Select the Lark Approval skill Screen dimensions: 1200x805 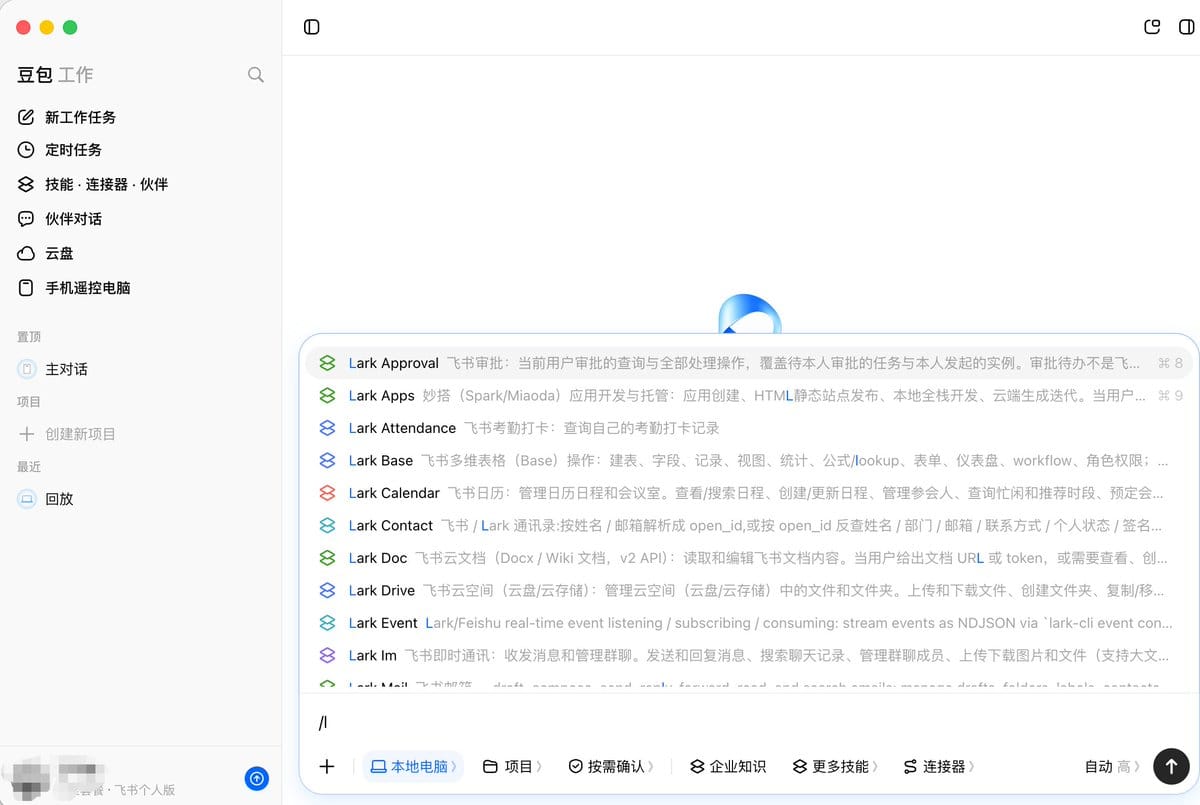(x=749, y=363)
